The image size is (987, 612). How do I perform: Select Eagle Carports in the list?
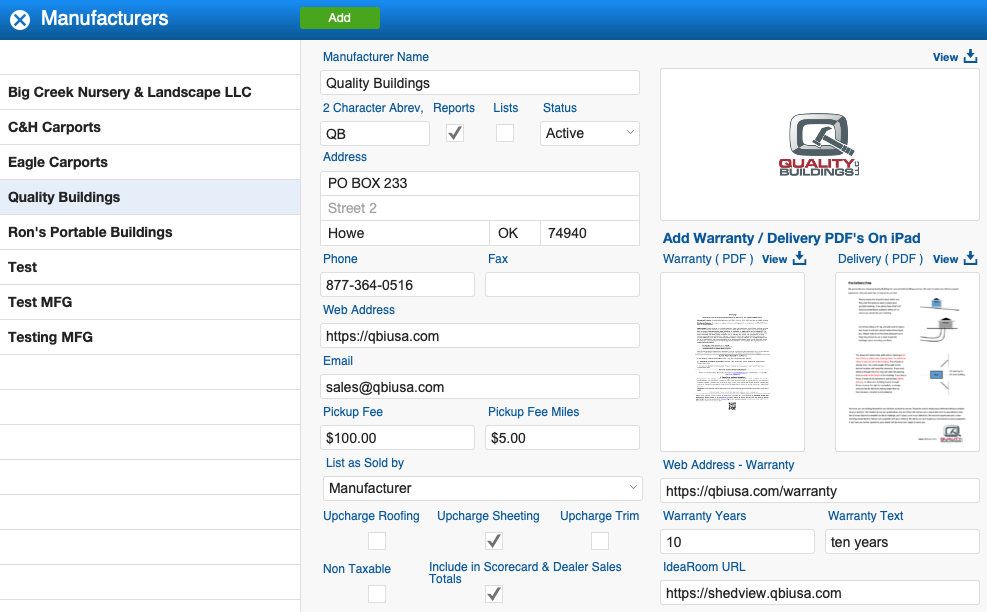[x=150, y=162]
